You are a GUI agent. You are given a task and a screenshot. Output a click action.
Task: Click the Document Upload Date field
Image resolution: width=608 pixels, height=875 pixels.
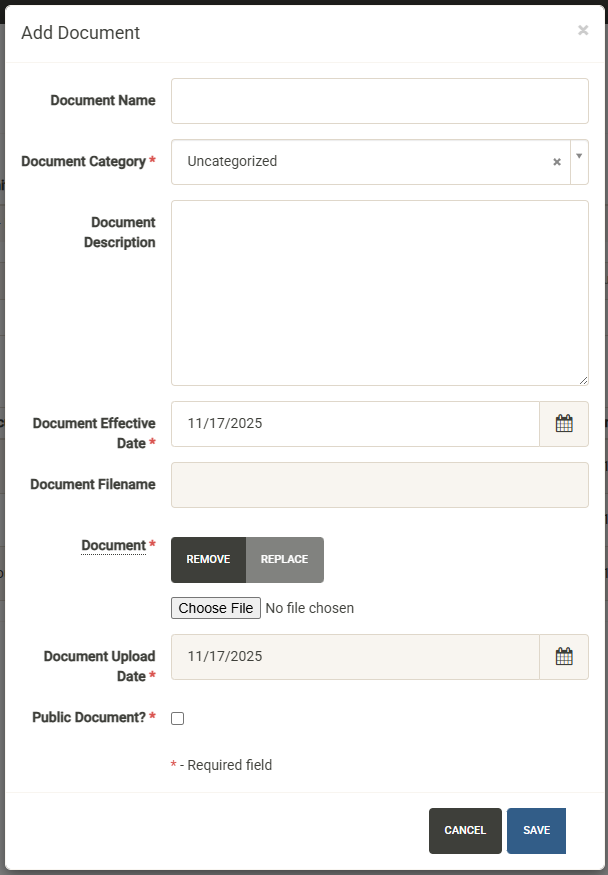tap(355, 657)
